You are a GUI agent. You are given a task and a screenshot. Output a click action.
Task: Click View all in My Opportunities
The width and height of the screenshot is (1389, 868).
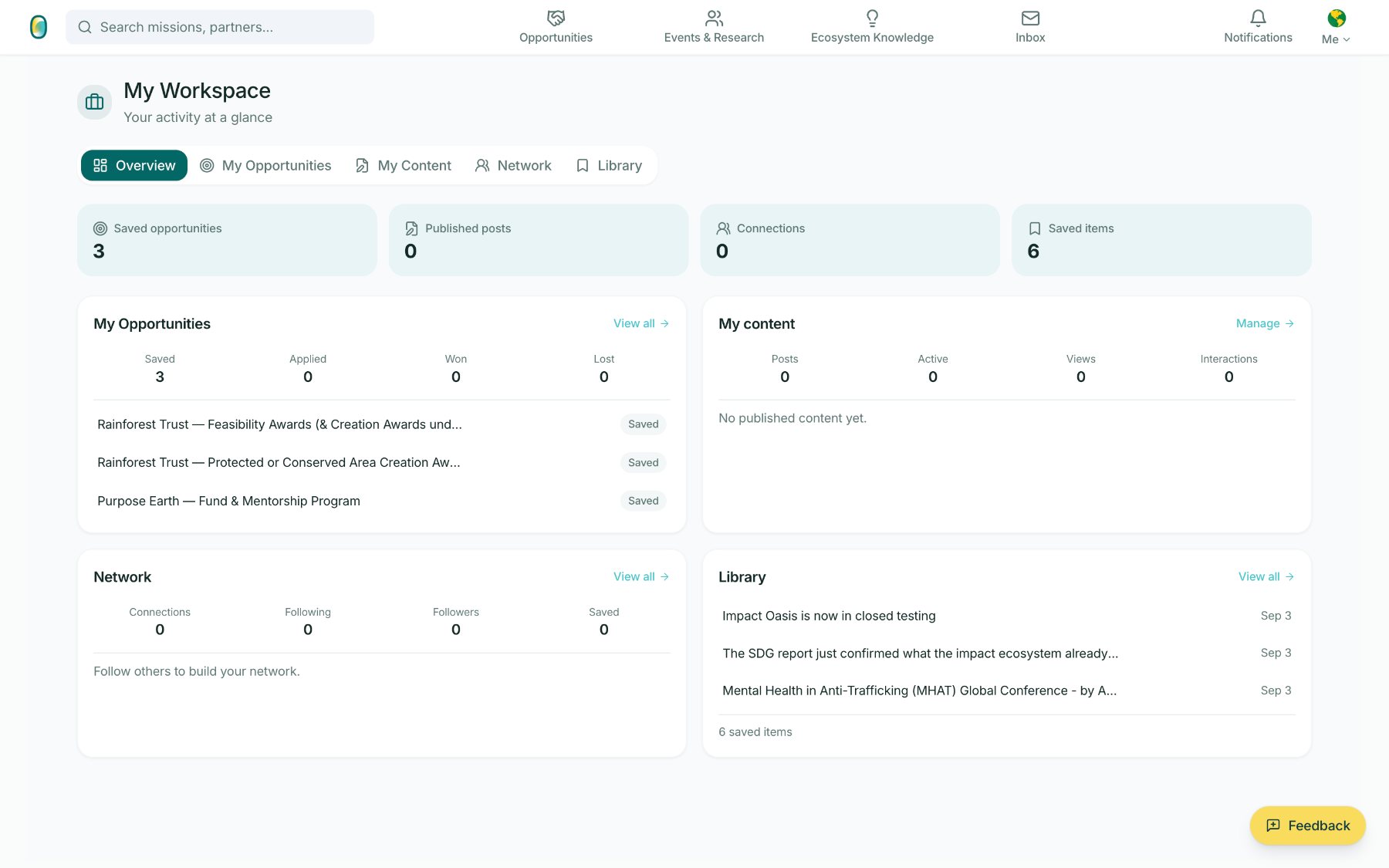point(641,323)
